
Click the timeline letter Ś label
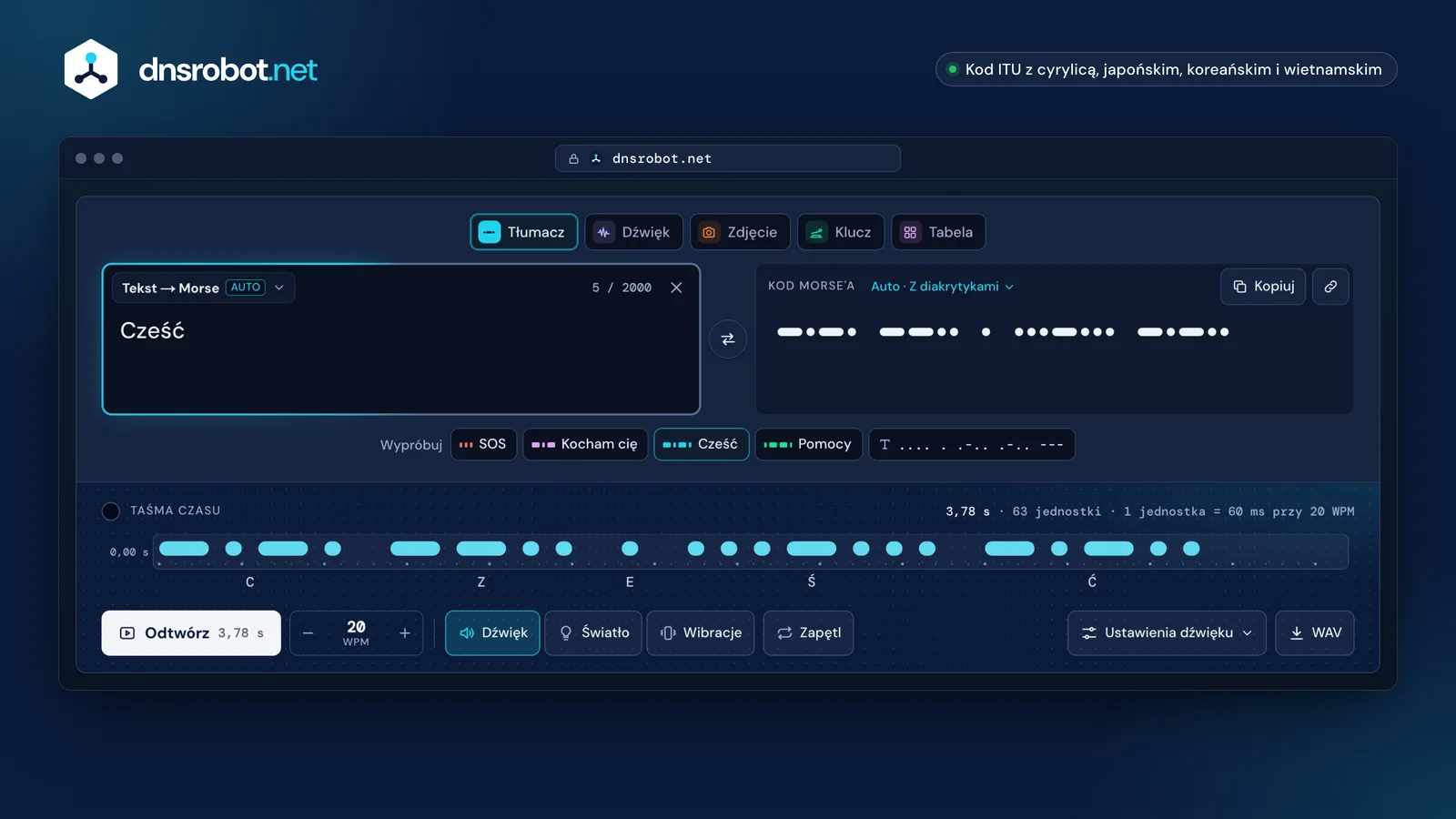click(812, 581)
